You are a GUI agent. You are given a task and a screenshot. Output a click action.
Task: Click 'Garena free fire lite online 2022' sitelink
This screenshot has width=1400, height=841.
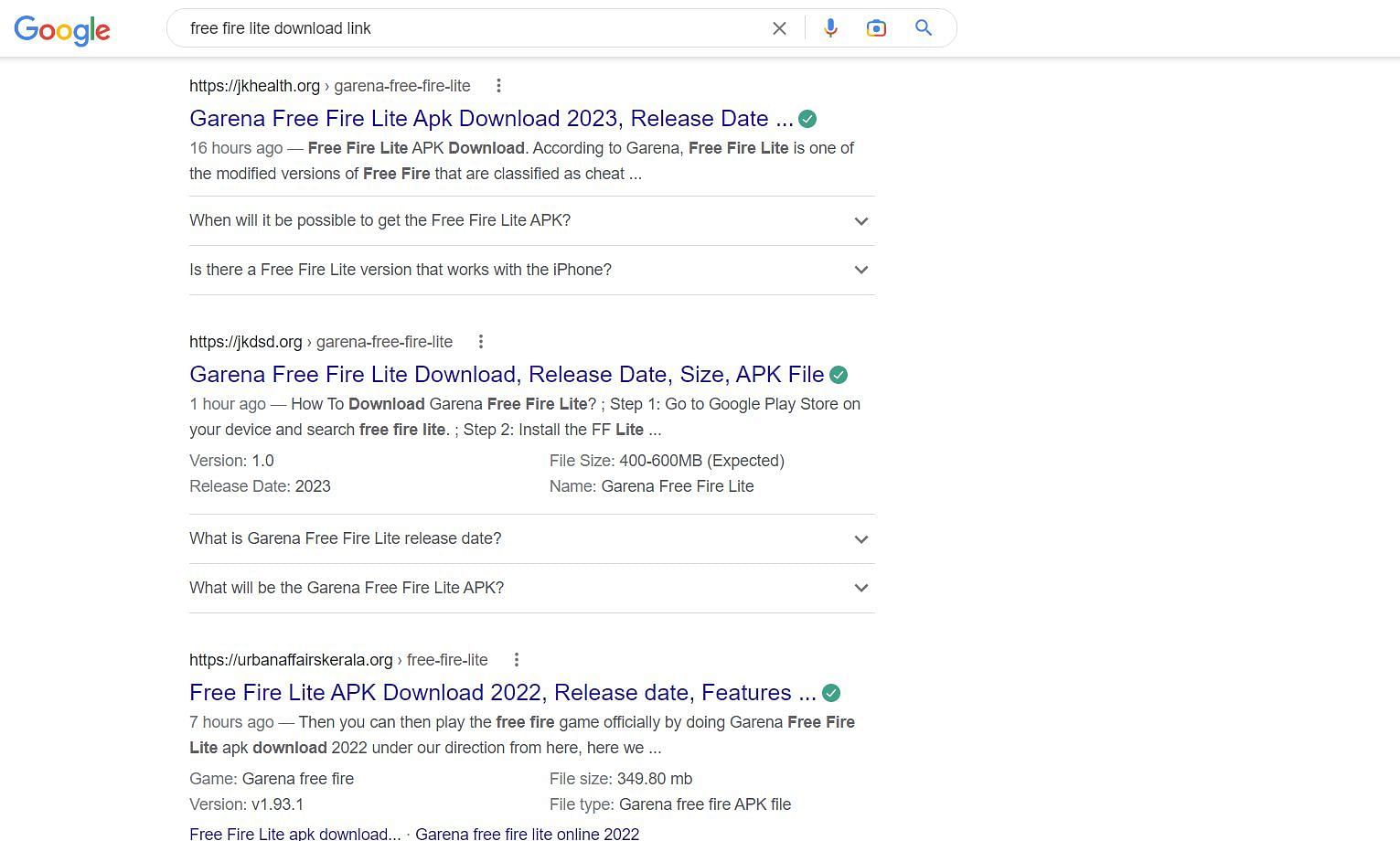click(527, 833)
